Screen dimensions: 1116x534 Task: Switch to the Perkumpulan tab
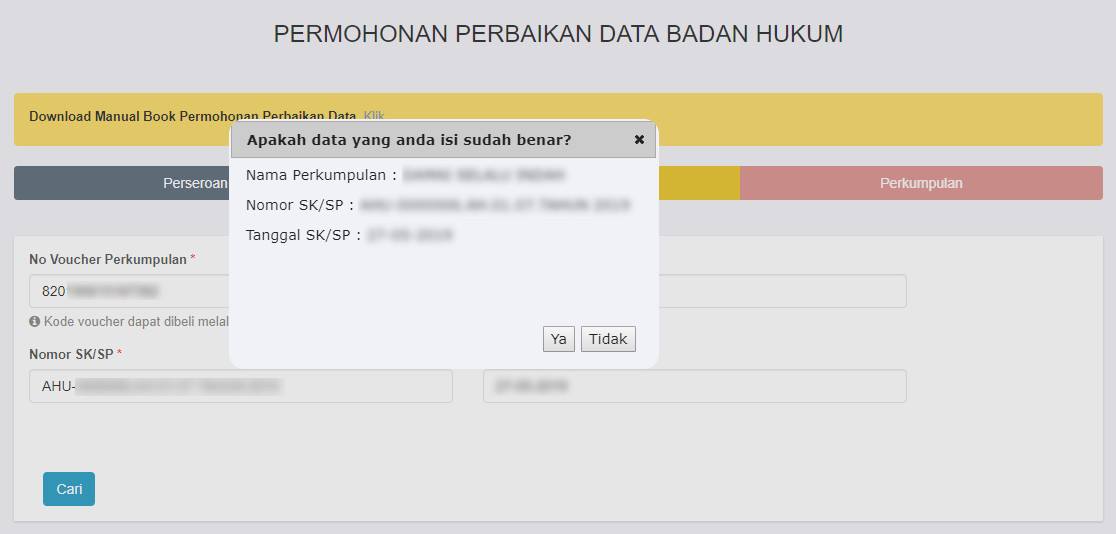[x=921, y=183]
